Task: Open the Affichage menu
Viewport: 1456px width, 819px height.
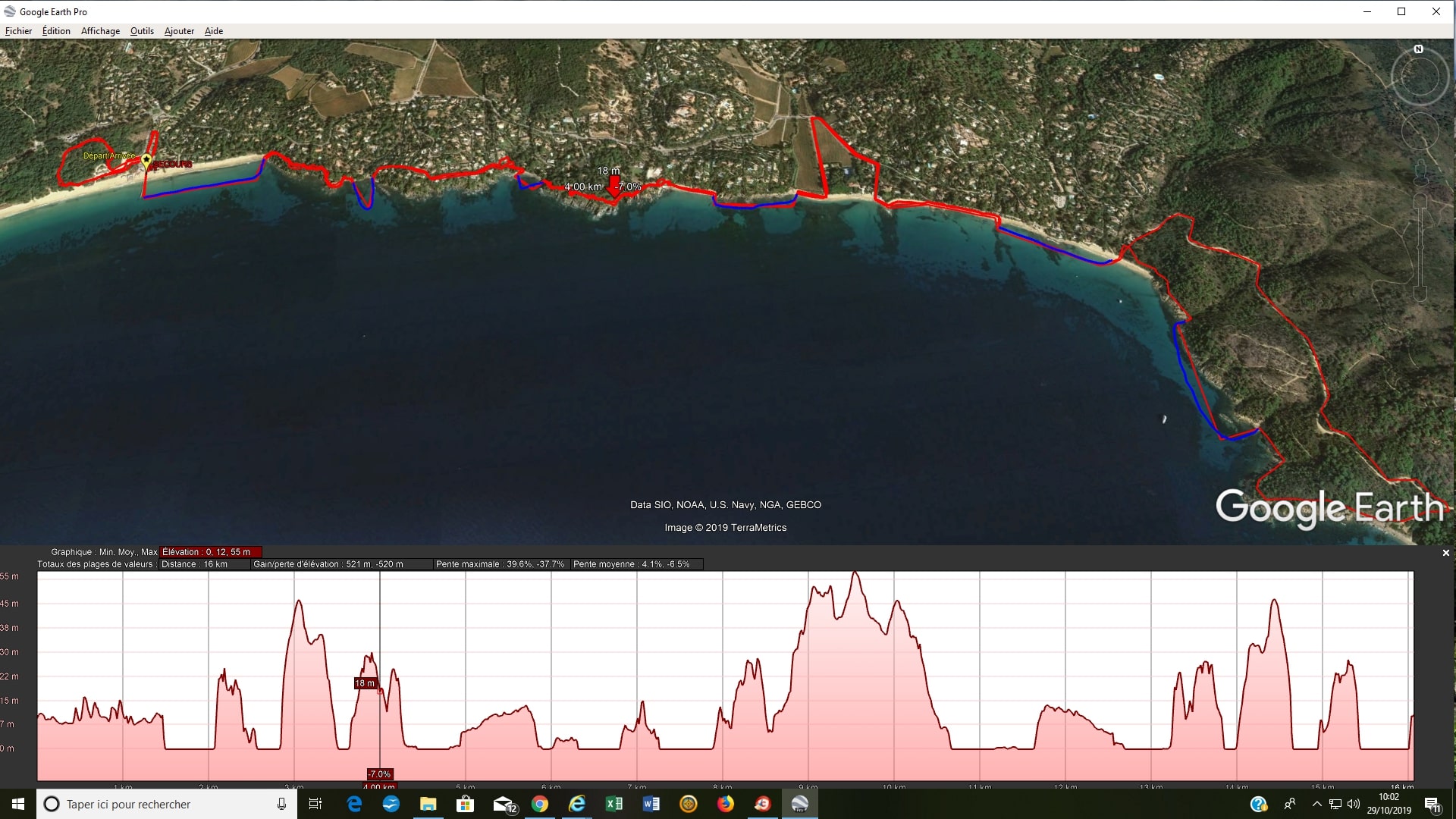Action: pos(100,31)
